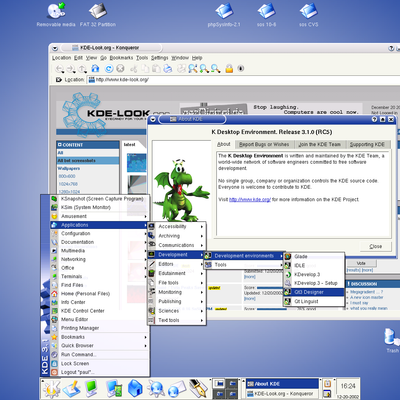The width and height of the screenshot is (400, 400).
Task: Launch Qt Linguist from the menu
Action: pyautogui.click(x=314, y=301)
